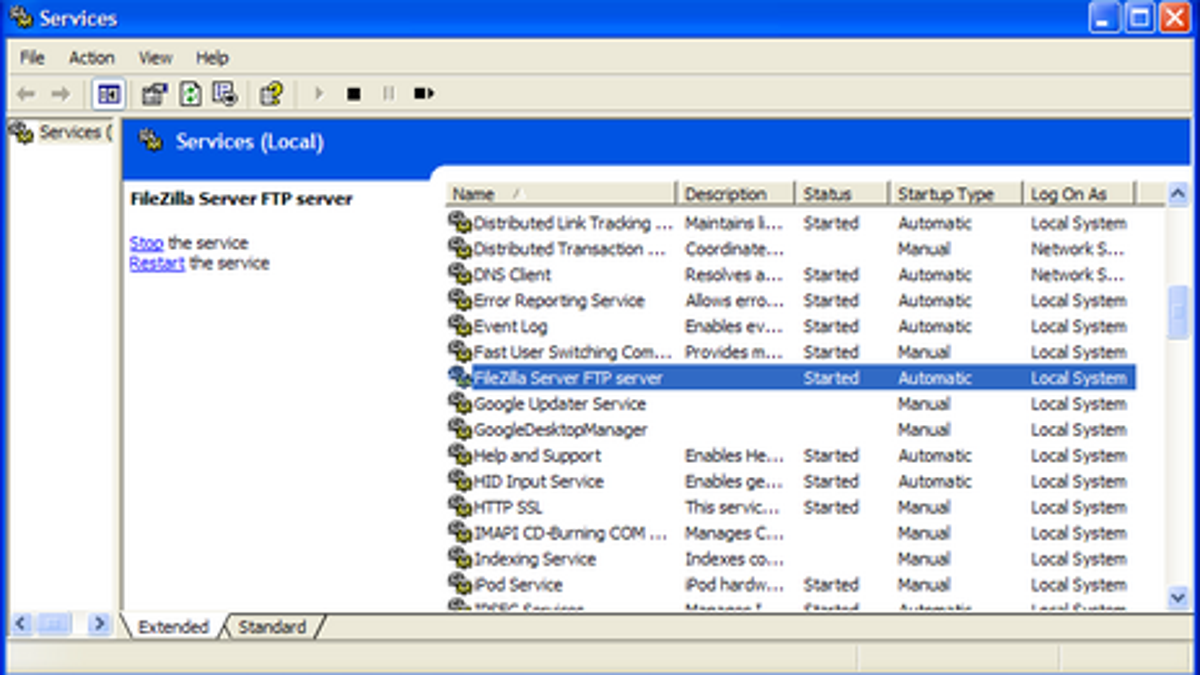
Task: Click left arrow of the tree pane scrollbar
Action: pos(20,624)
